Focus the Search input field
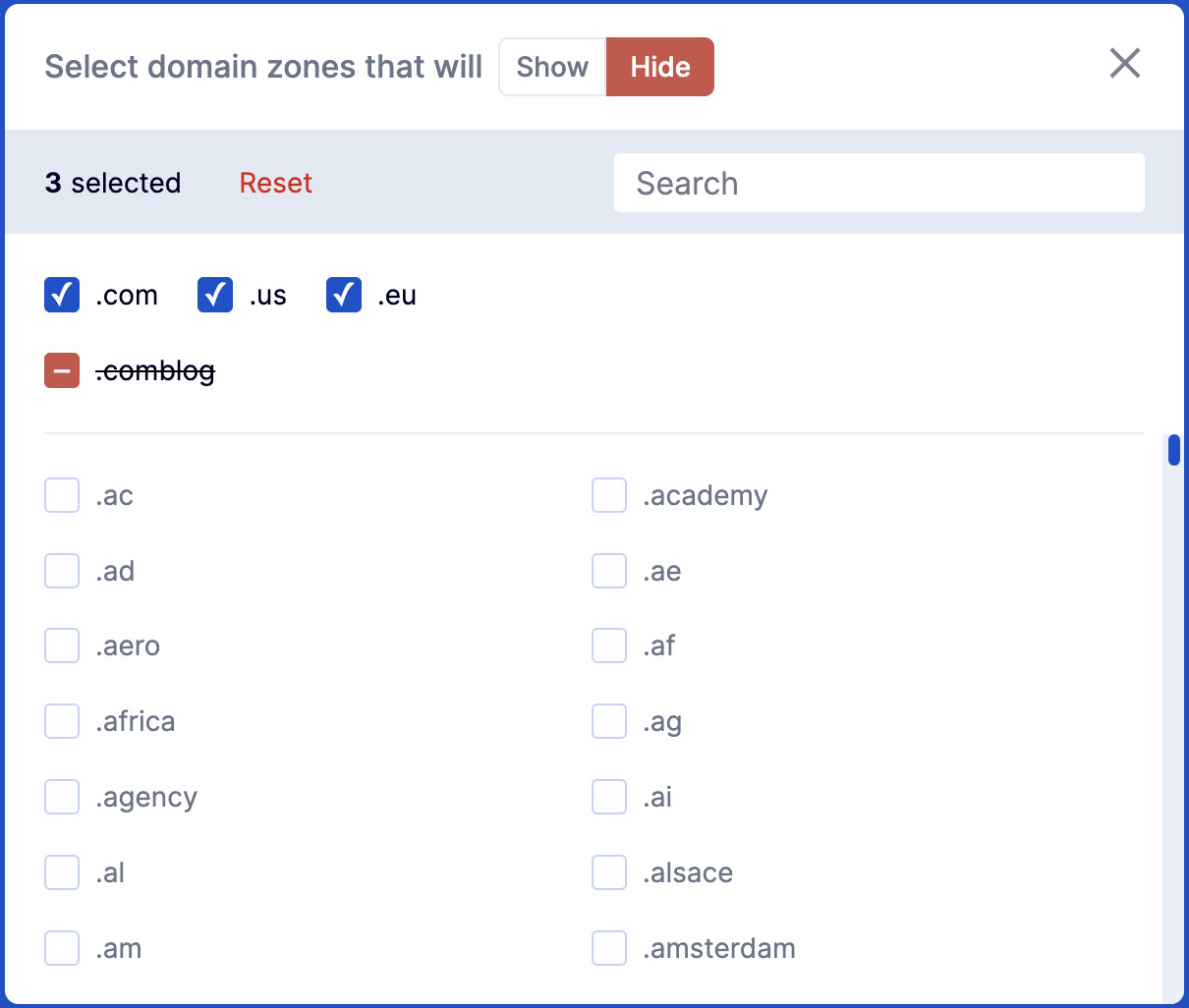The width and height of the screenshot is (1189, 1008). click(x=878, y=183)
